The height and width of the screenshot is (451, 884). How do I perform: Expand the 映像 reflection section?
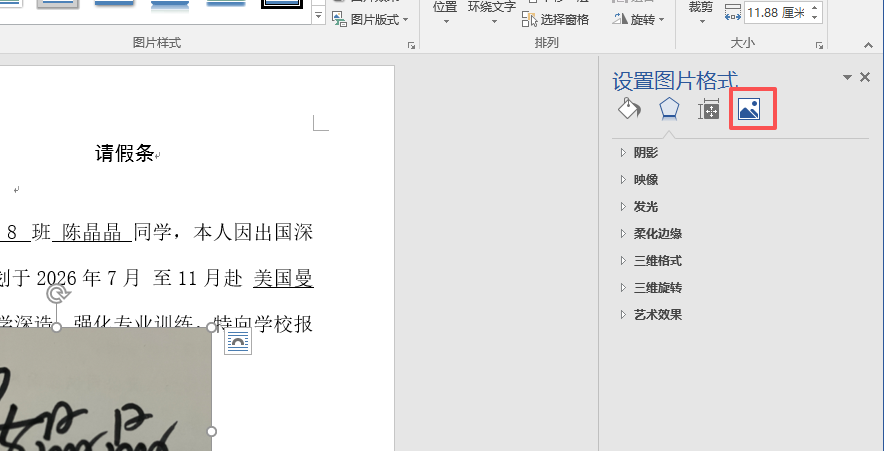[x=645, y=180]
